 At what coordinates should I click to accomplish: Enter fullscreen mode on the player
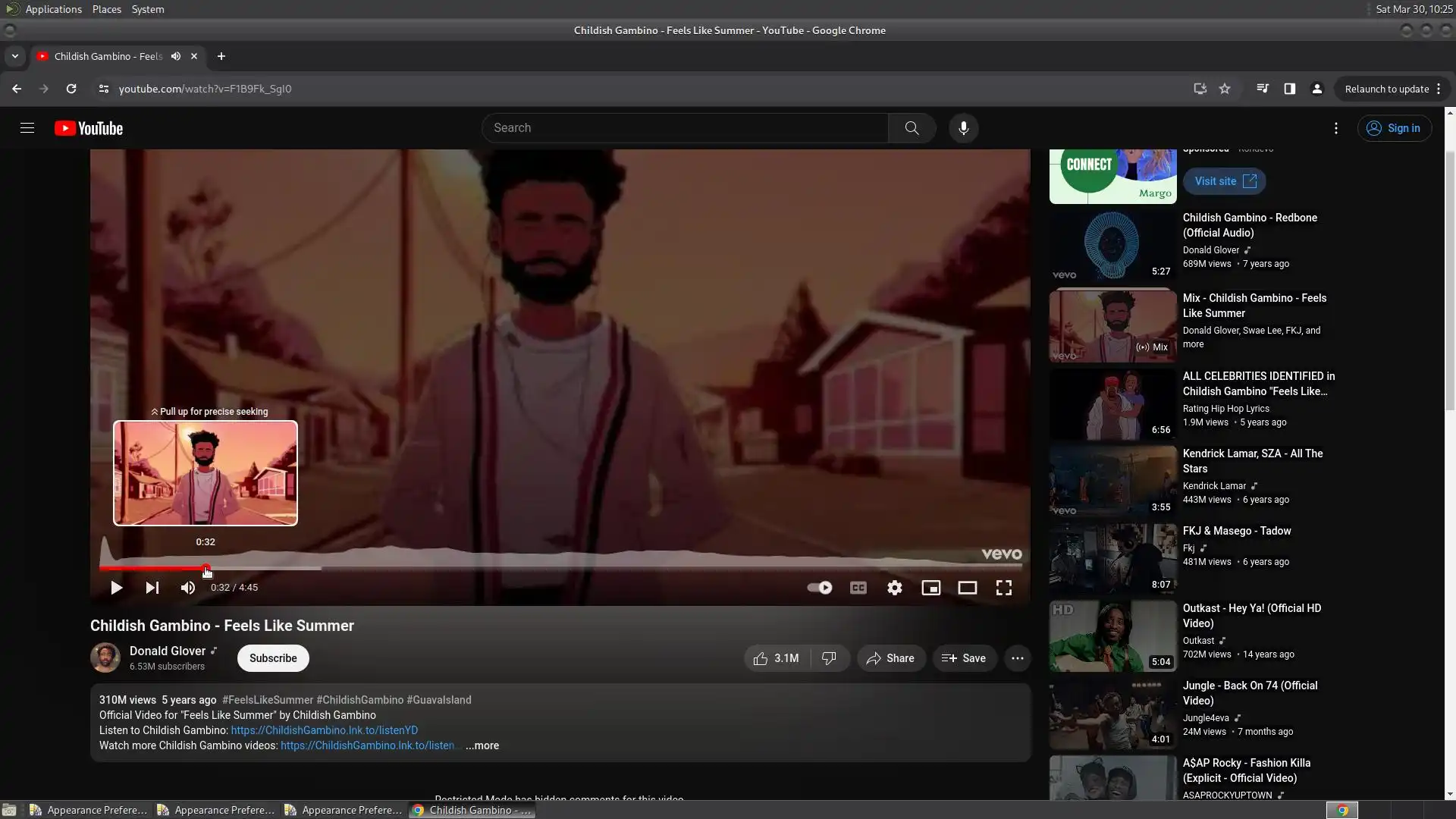[x=1003, y=588]
